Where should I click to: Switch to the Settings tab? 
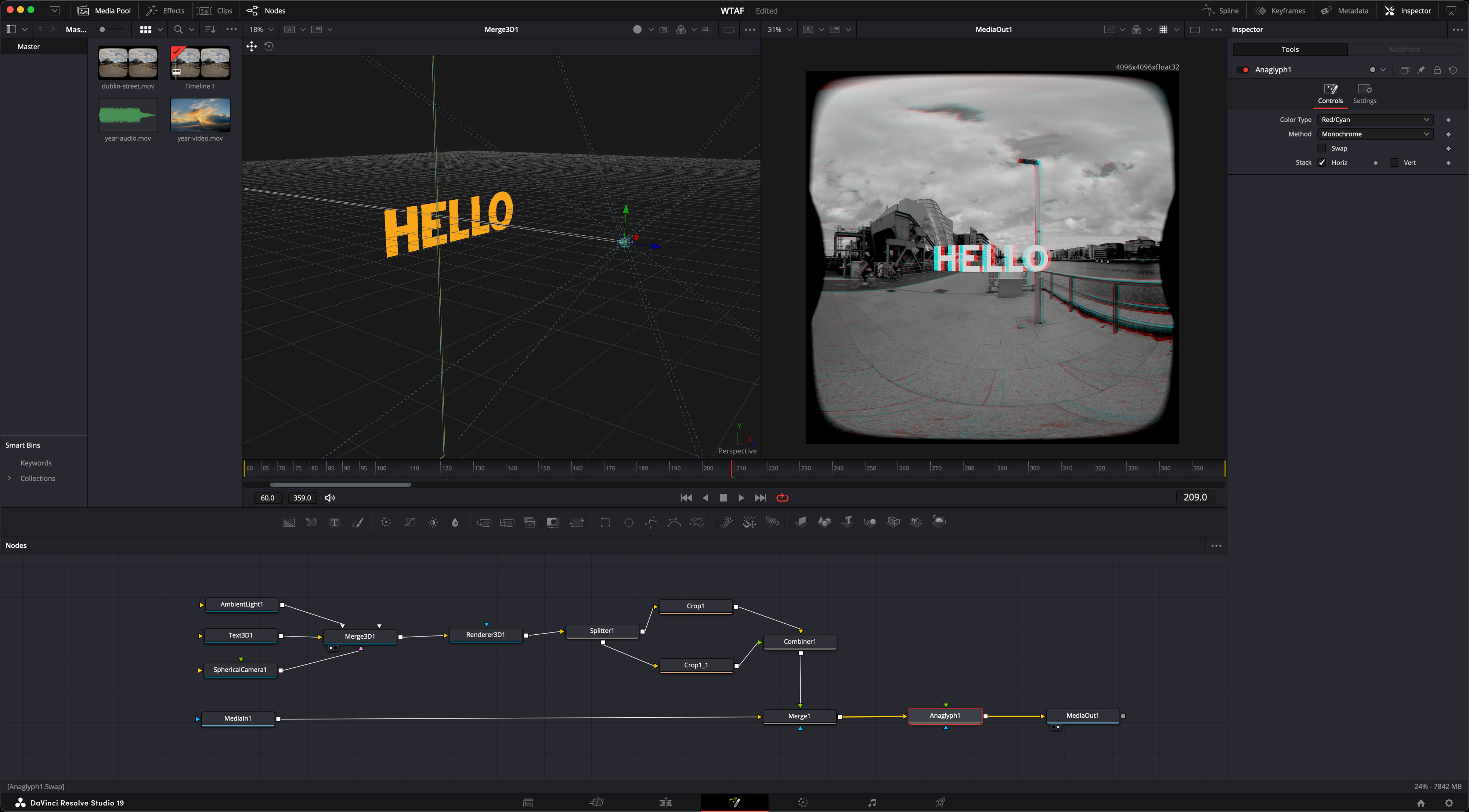1364,94
